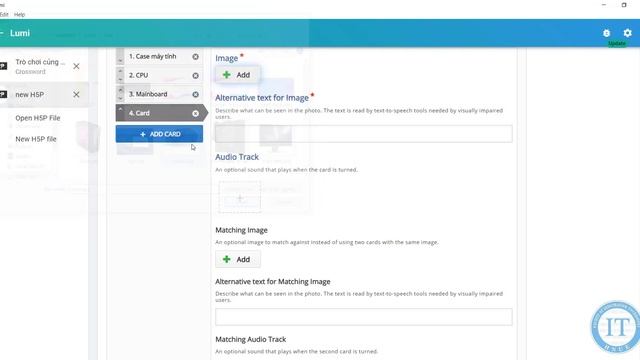Focus Alternative text for Matching Image field
This screenshot has width=640, height=360.
(364, 317)
